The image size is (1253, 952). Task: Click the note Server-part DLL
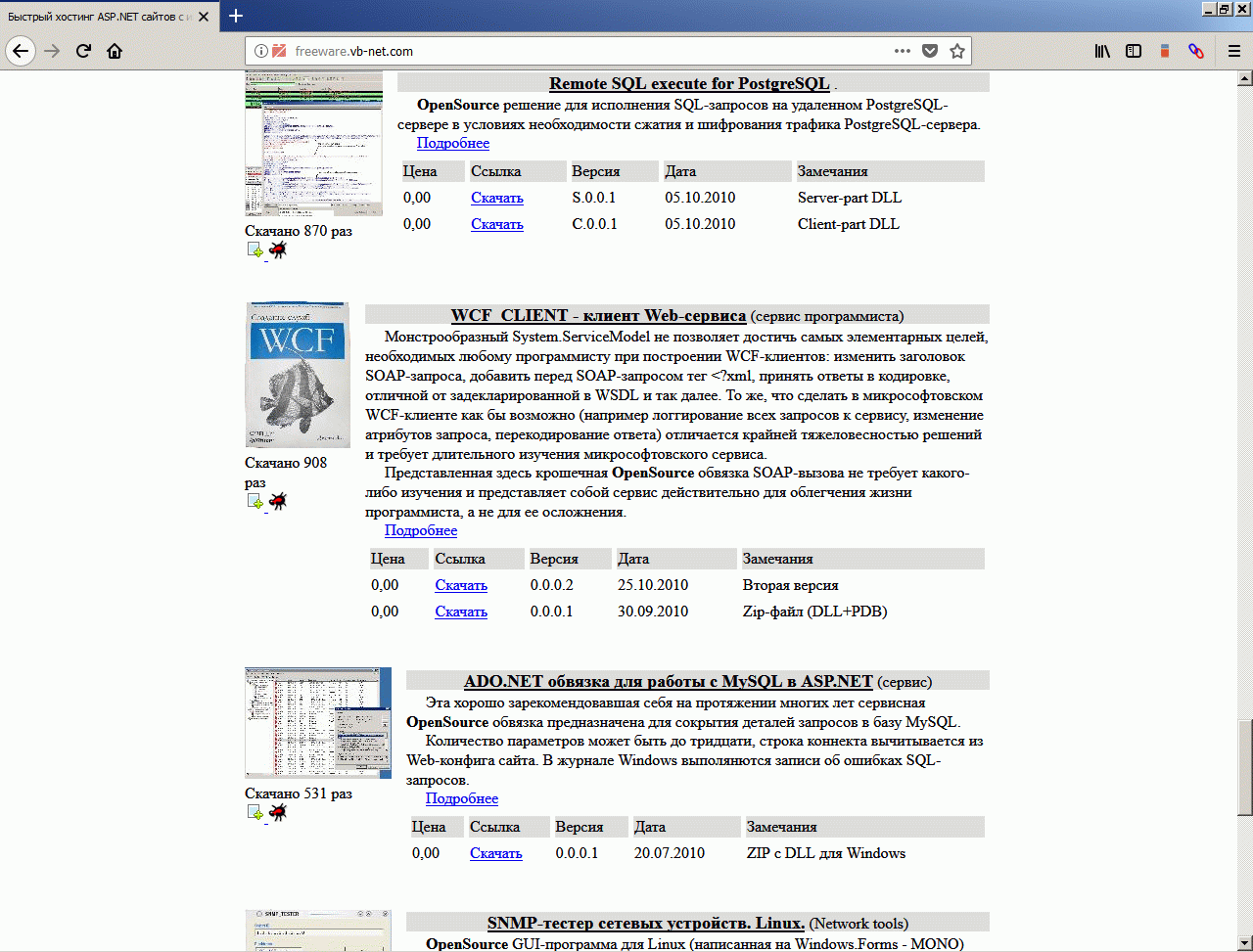pos(850,198)
